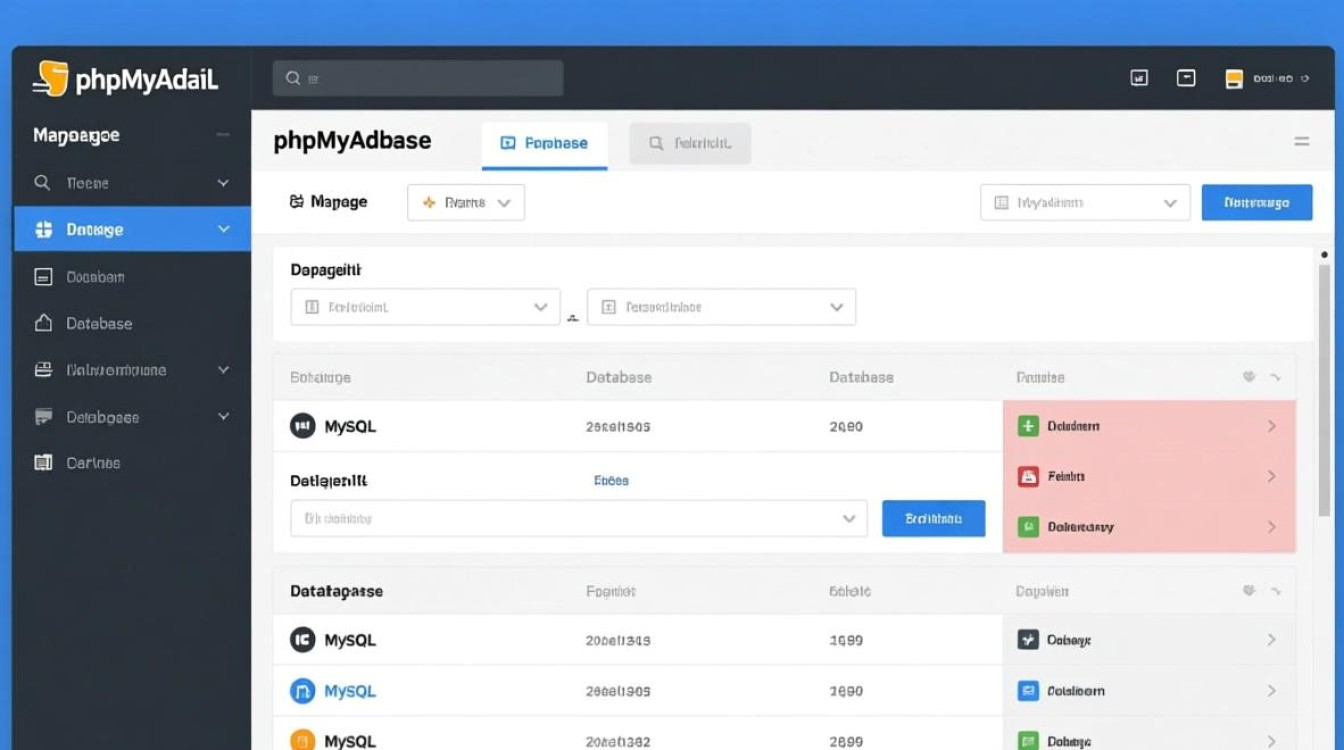
Task: Click the bottom-most icon in the left sidebar
Action: 43,462
